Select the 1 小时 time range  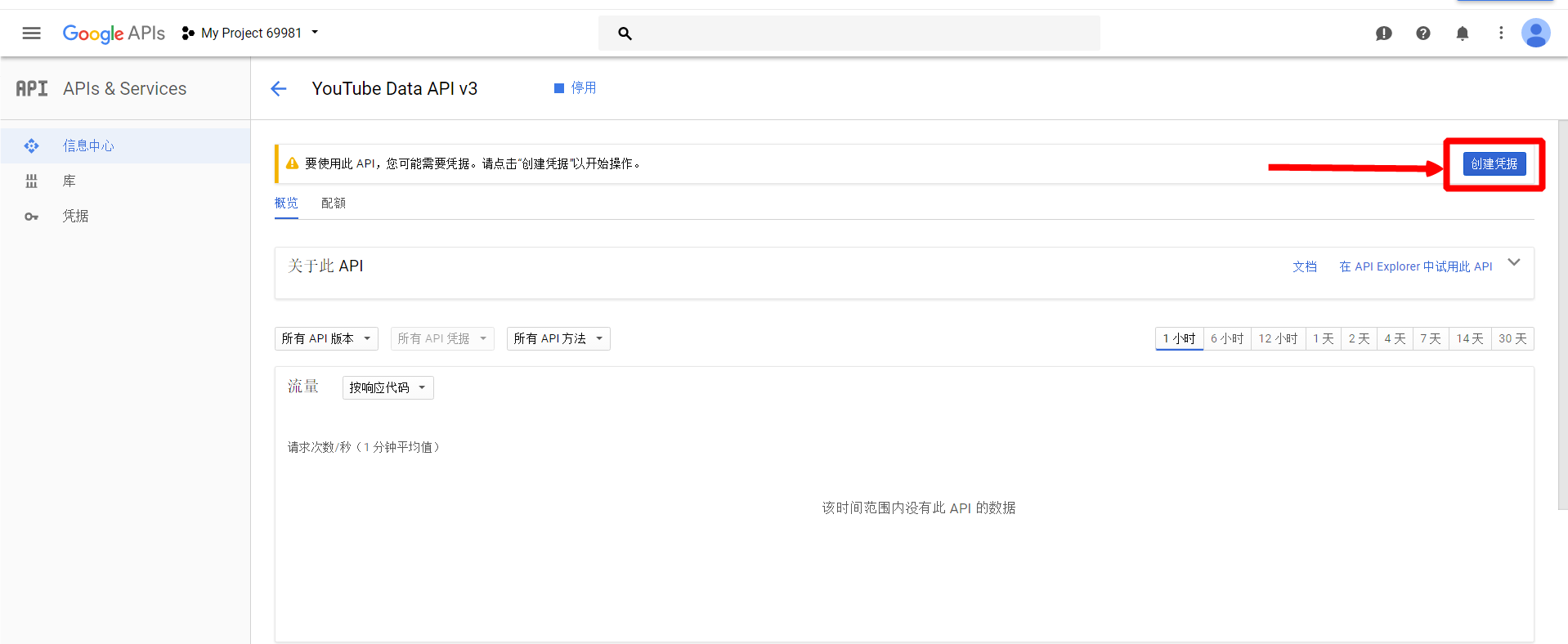(1179, 338)
